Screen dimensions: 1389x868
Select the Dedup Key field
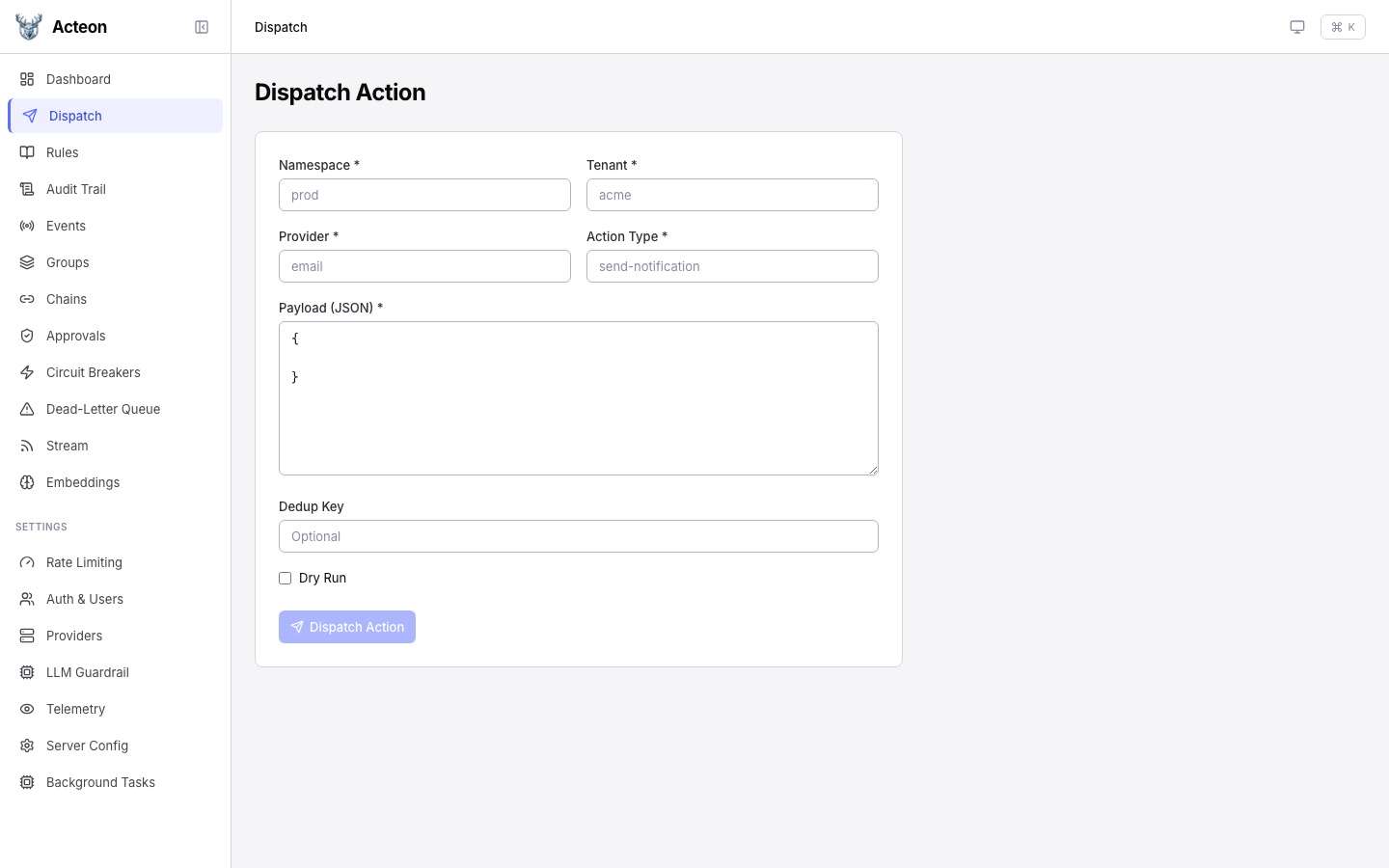point(579,536)
